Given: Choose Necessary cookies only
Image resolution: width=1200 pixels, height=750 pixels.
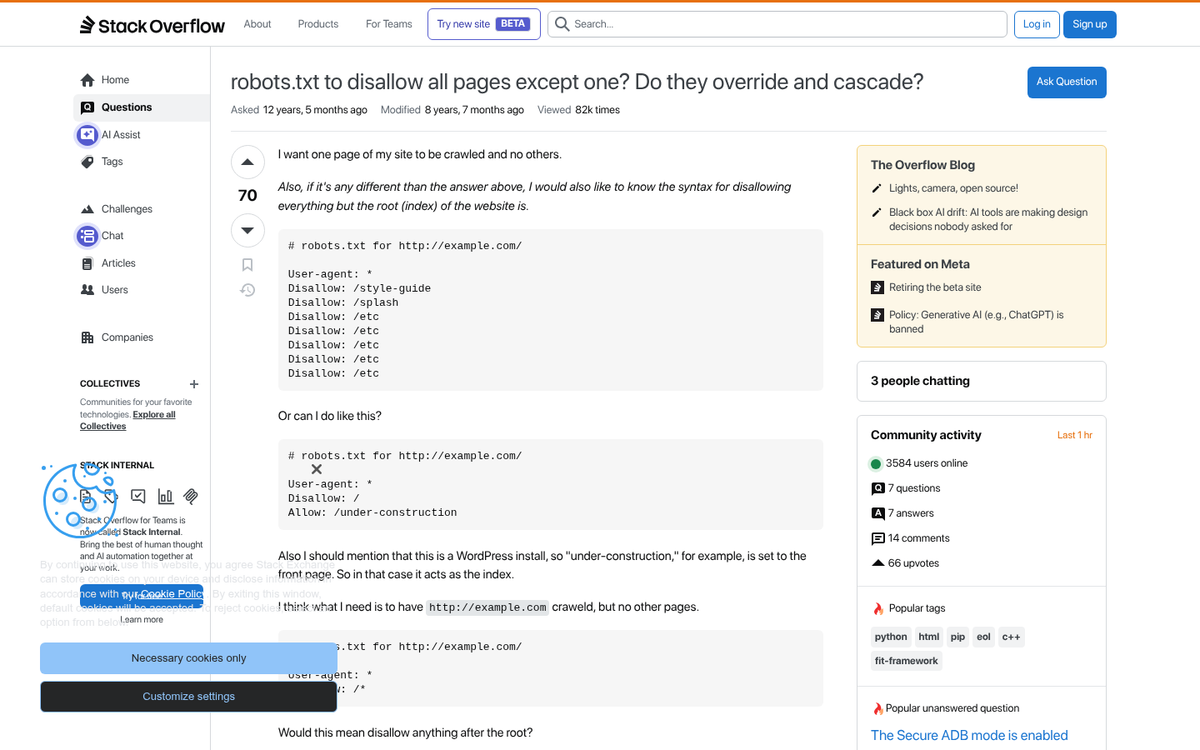Looking at the screenshot, I should [x=188, y=658].
